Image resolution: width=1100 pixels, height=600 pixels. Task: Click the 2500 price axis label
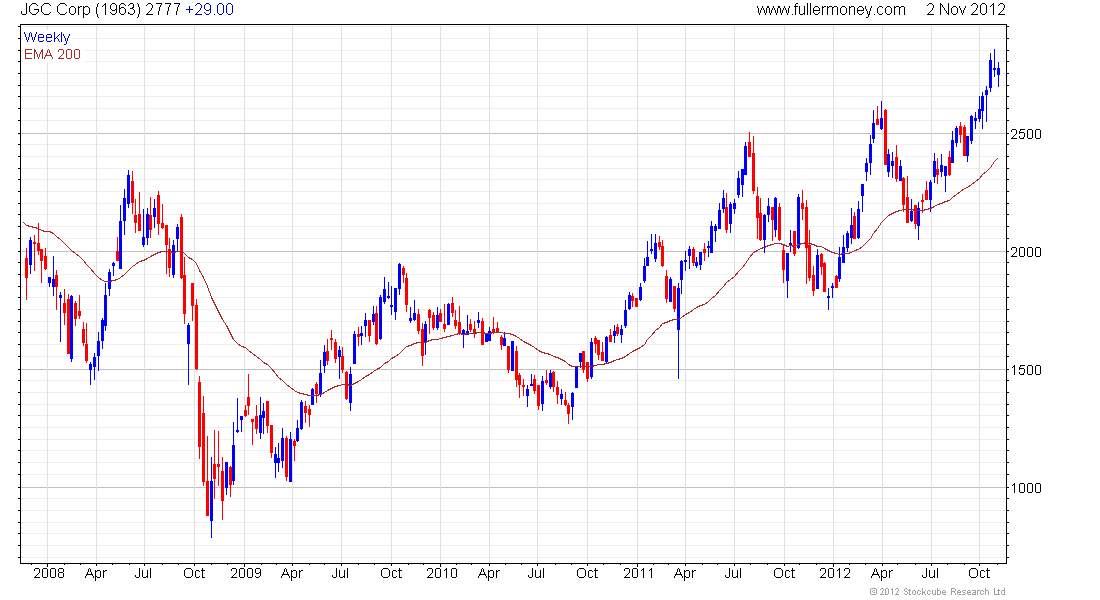click(x=1026, y=134)
